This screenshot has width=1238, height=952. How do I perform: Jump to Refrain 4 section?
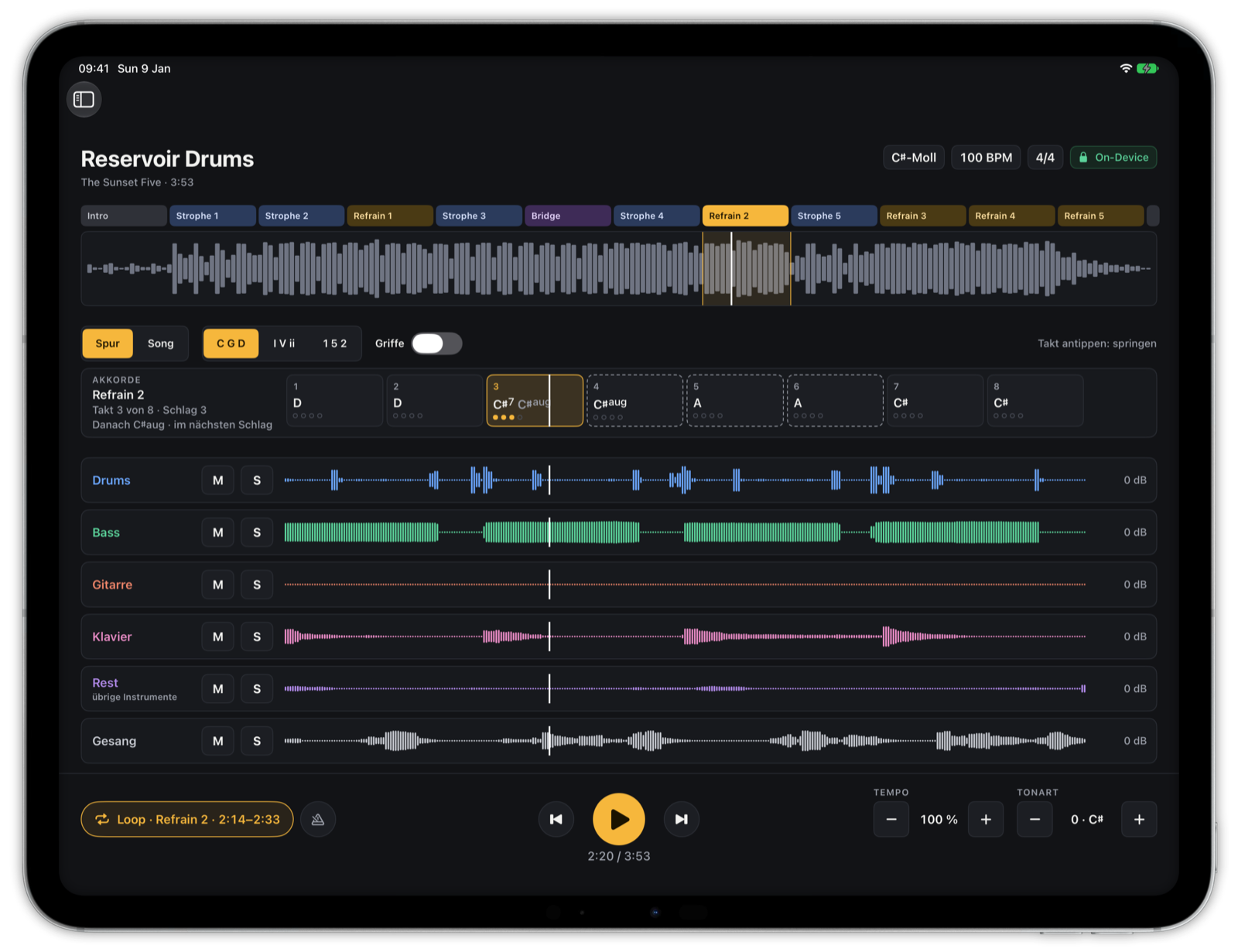coord(1011,216)
